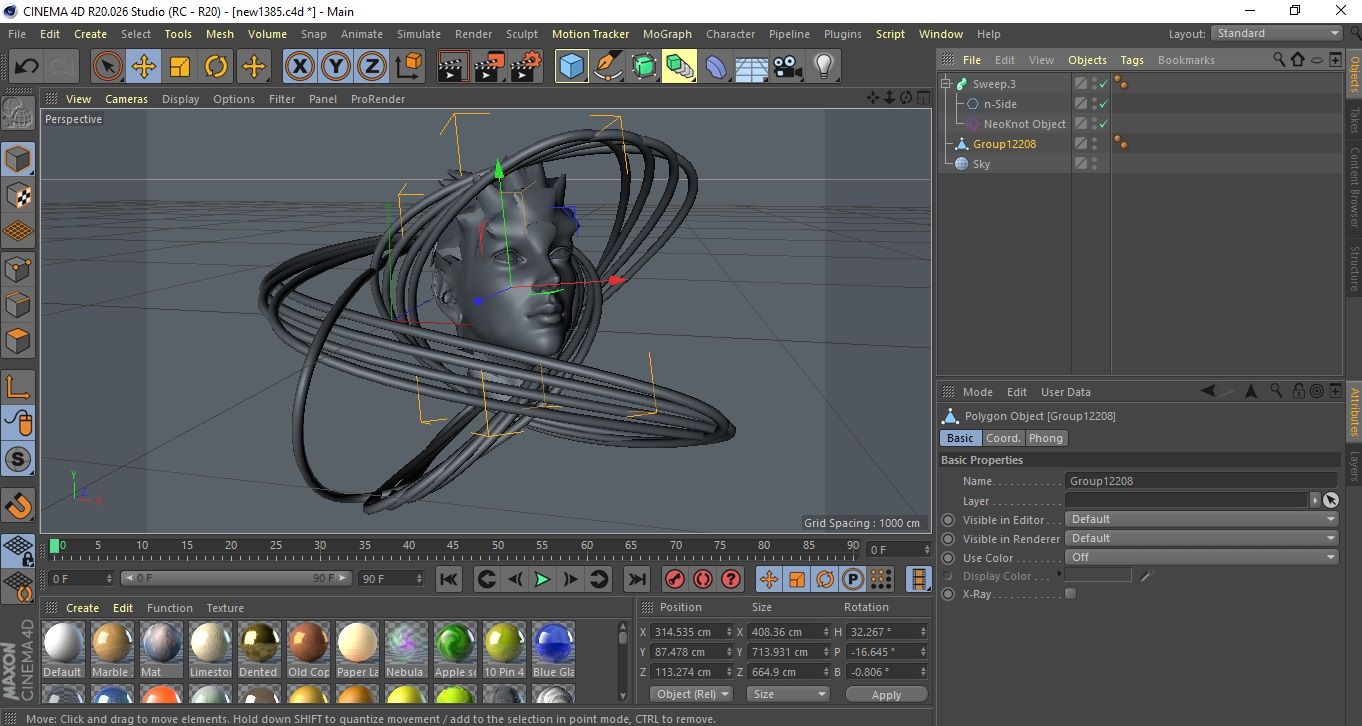This screenshot has height=726, width=1362.
Task: Open viewport Cameras menu
Action: (126, 99)
